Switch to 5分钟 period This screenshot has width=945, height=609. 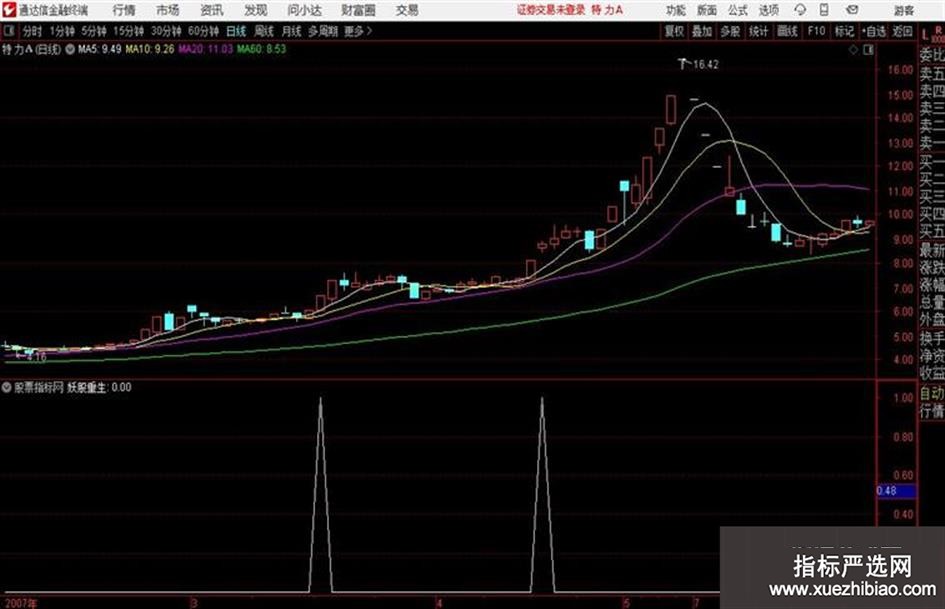(94, 31)
